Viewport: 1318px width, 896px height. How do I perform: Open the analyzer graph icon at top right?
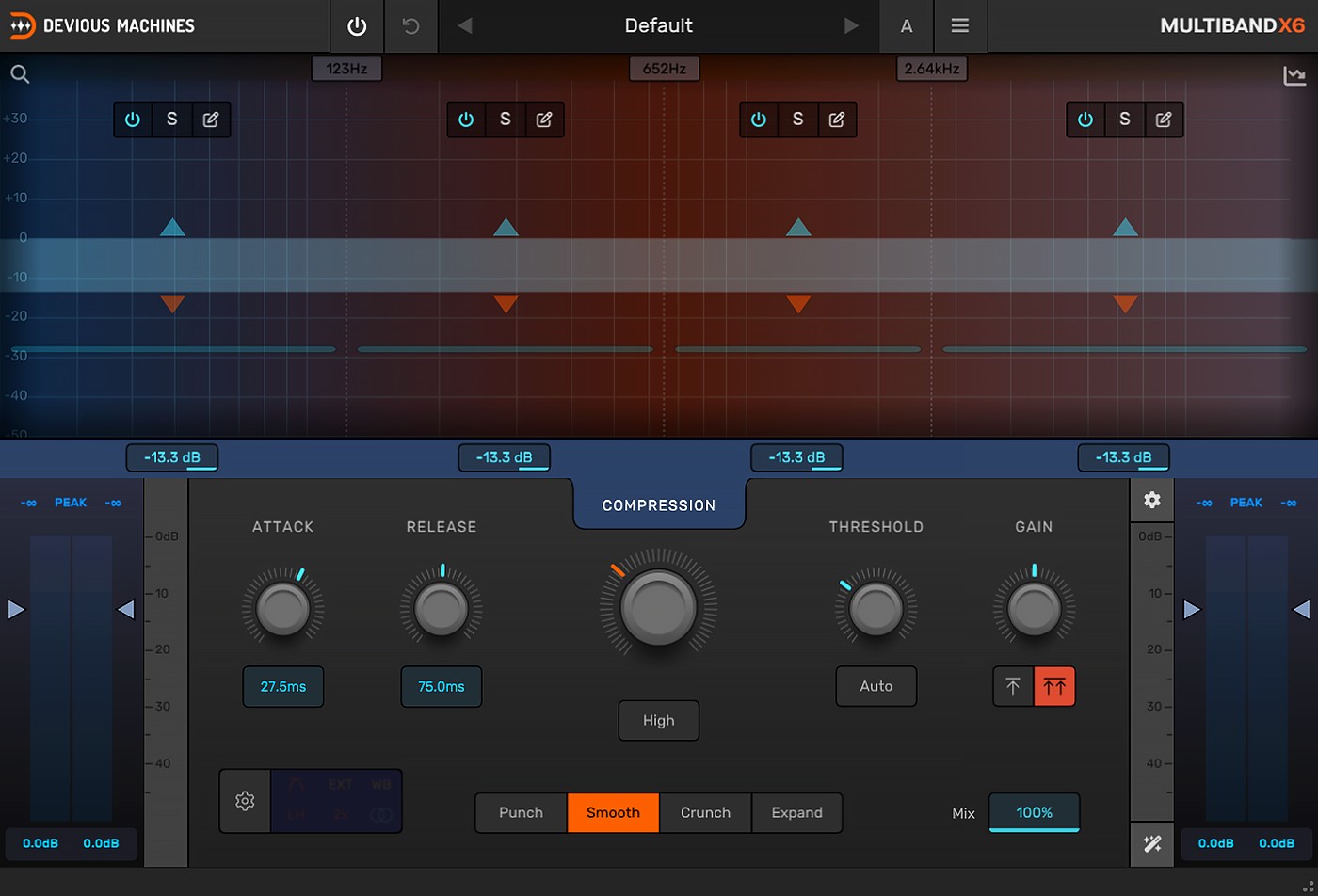pyautogui.click(x=1294, y=75)
